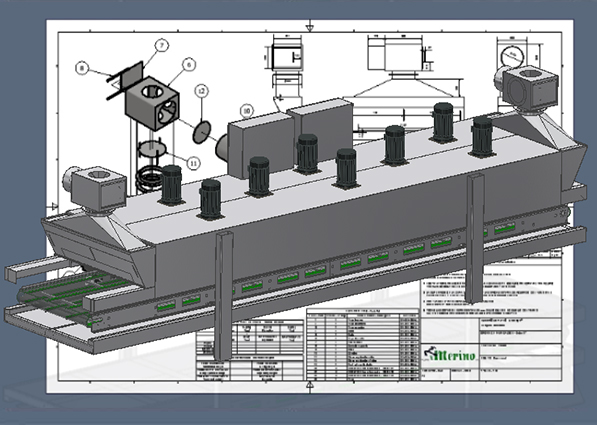Select the exploded cube housing with round holes
The width and height of the screenshot is (597, 425).
pyautogui.click(x=152, y=103)
